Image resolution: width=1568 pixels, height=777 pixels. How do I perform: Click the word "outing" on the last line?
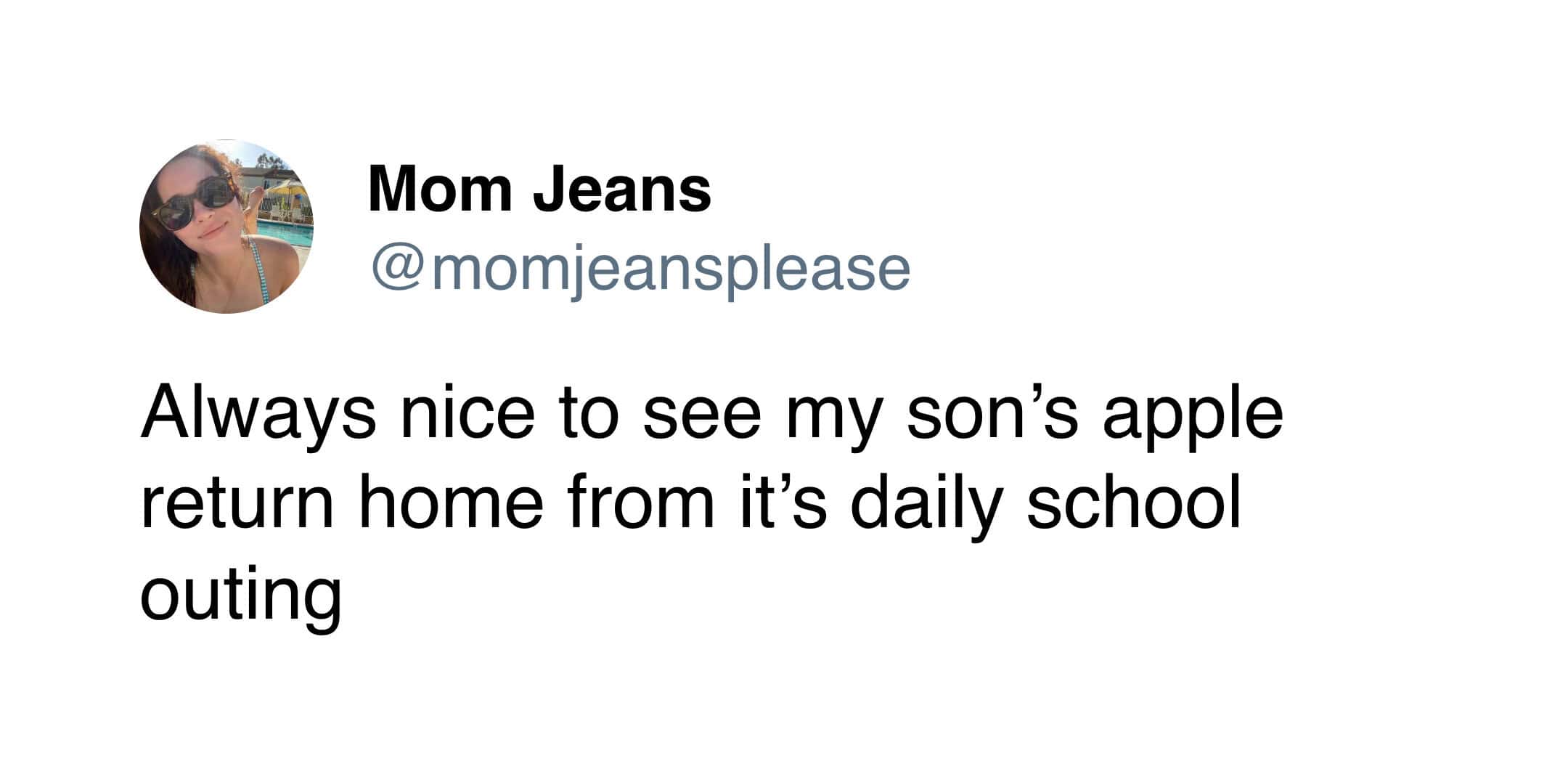tap(240, 595)
